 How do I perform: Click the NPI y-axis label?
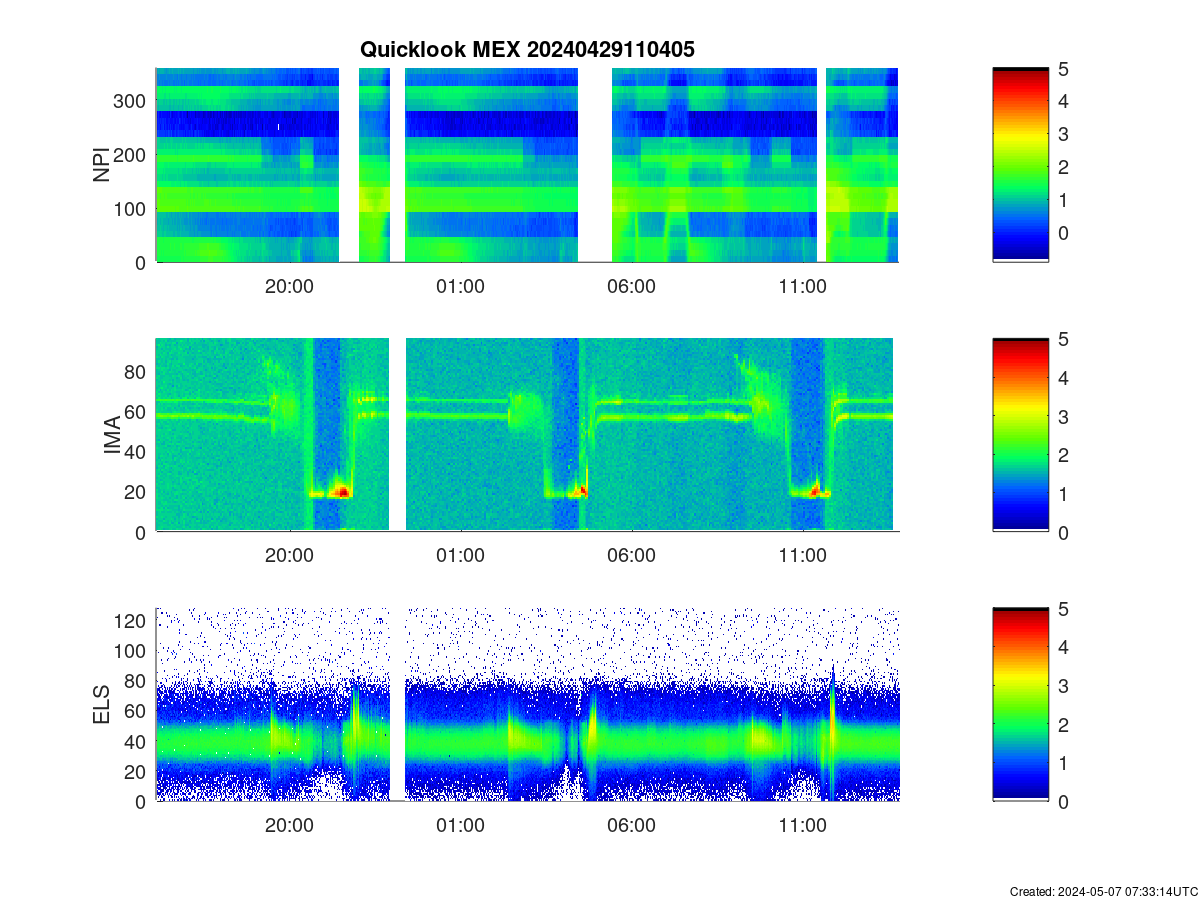[x=101, y=165]
